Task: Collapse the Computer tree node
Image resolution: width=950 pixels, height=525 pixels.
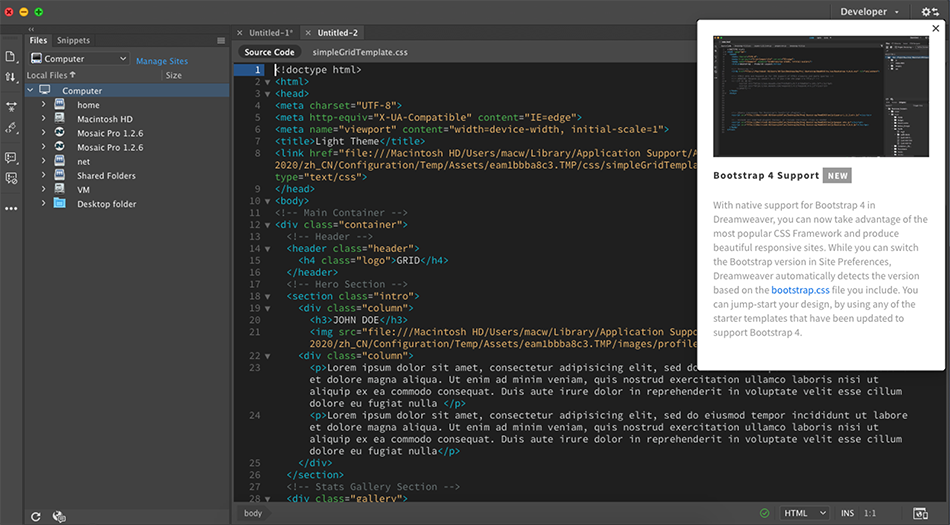Action: click(x=30, y=90)
